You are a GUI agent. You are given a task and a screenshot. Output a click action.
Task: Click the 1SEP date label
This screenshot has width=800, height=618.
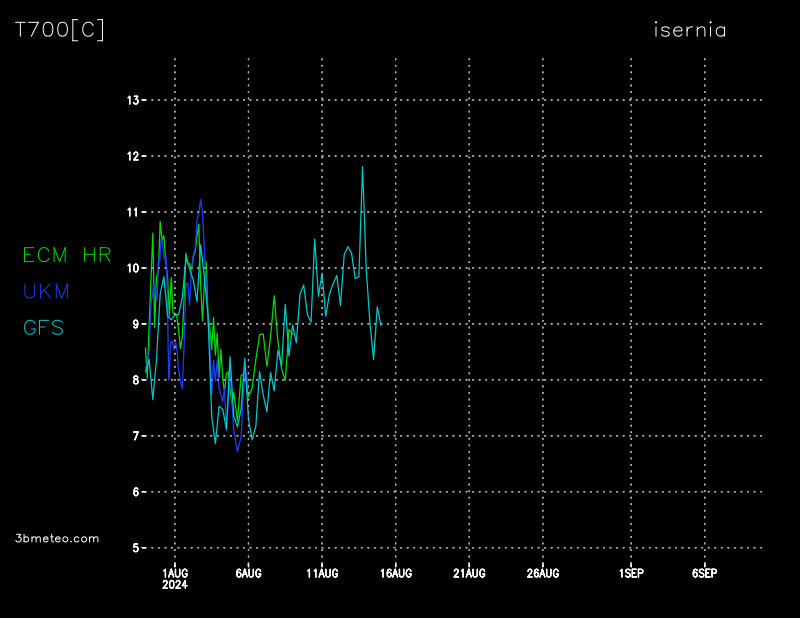[x=631, y=573]
